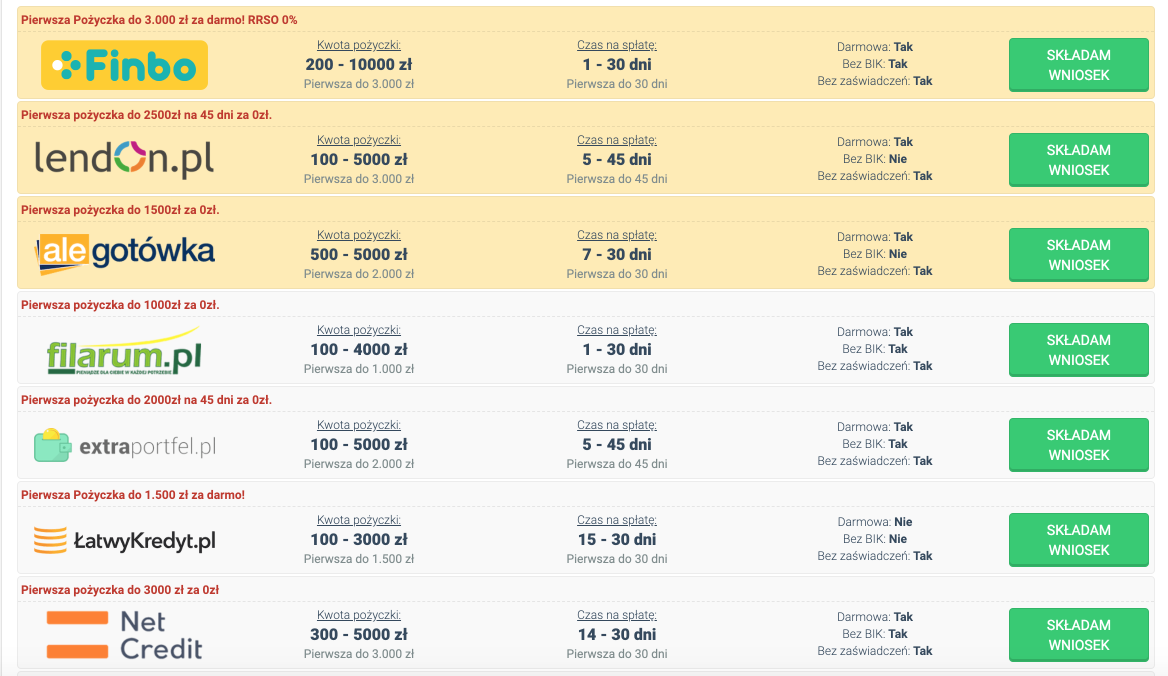Image resolution: width=1168 pixels, height=676 pixels.
Task: Open filarum promo text about 1000zł
Action: [120, 305]
